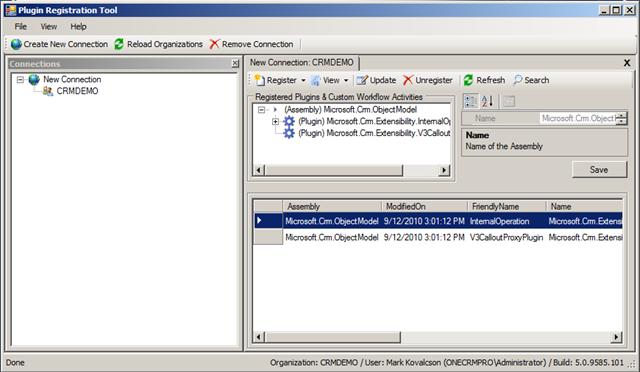Click the Name property value field
640x372 pixels.
tap(578, 118)
